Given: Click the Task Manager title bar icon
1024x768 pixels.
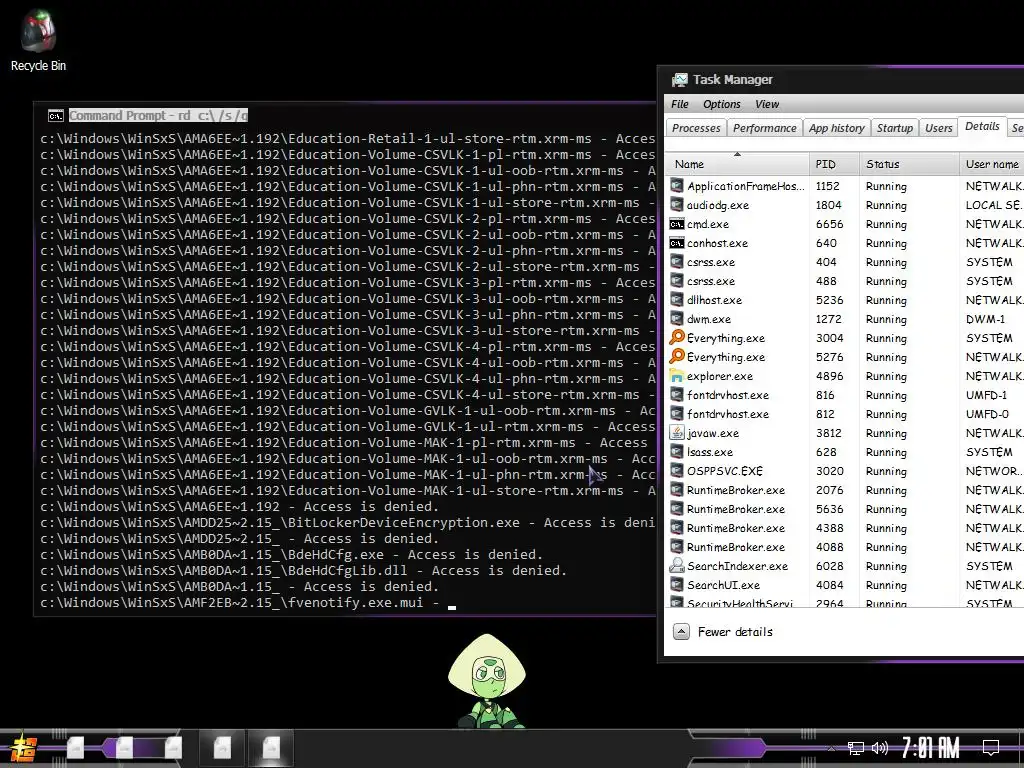Looking at the screenshot, I should [680, 80].
